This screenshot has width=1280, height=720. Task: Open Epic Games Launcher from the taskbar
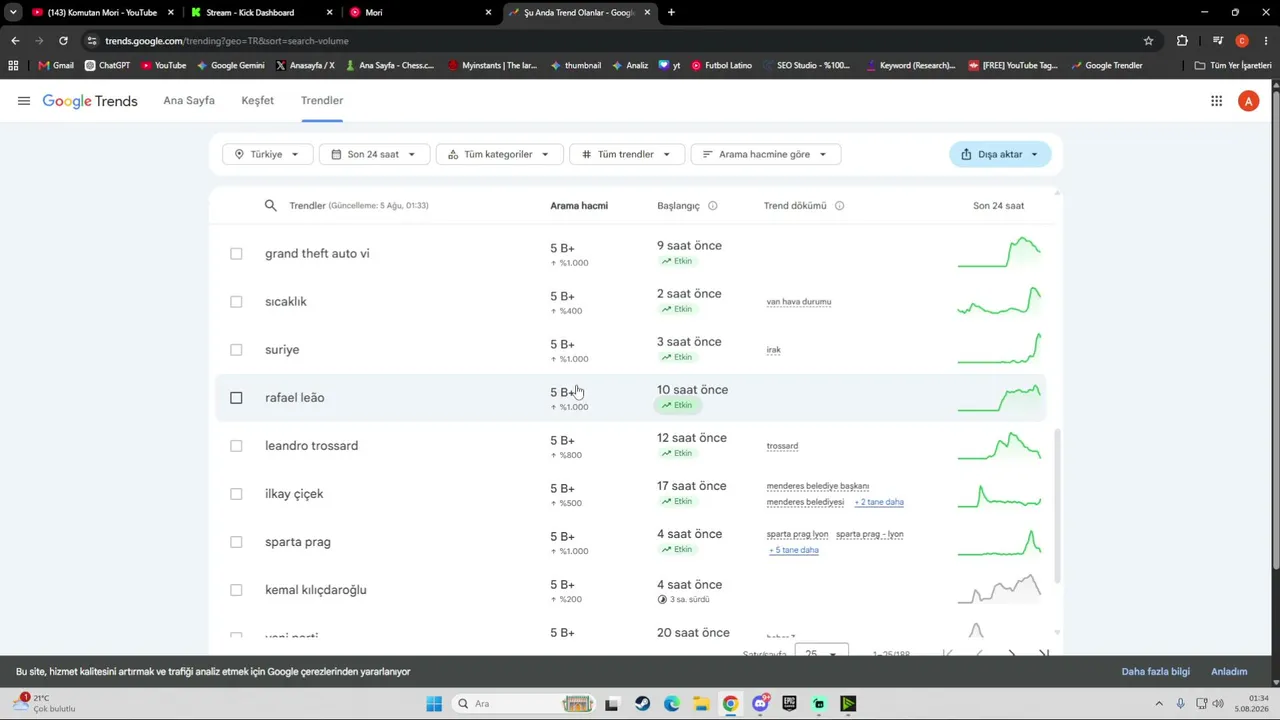pyautogui.click(x=789, y=704)
